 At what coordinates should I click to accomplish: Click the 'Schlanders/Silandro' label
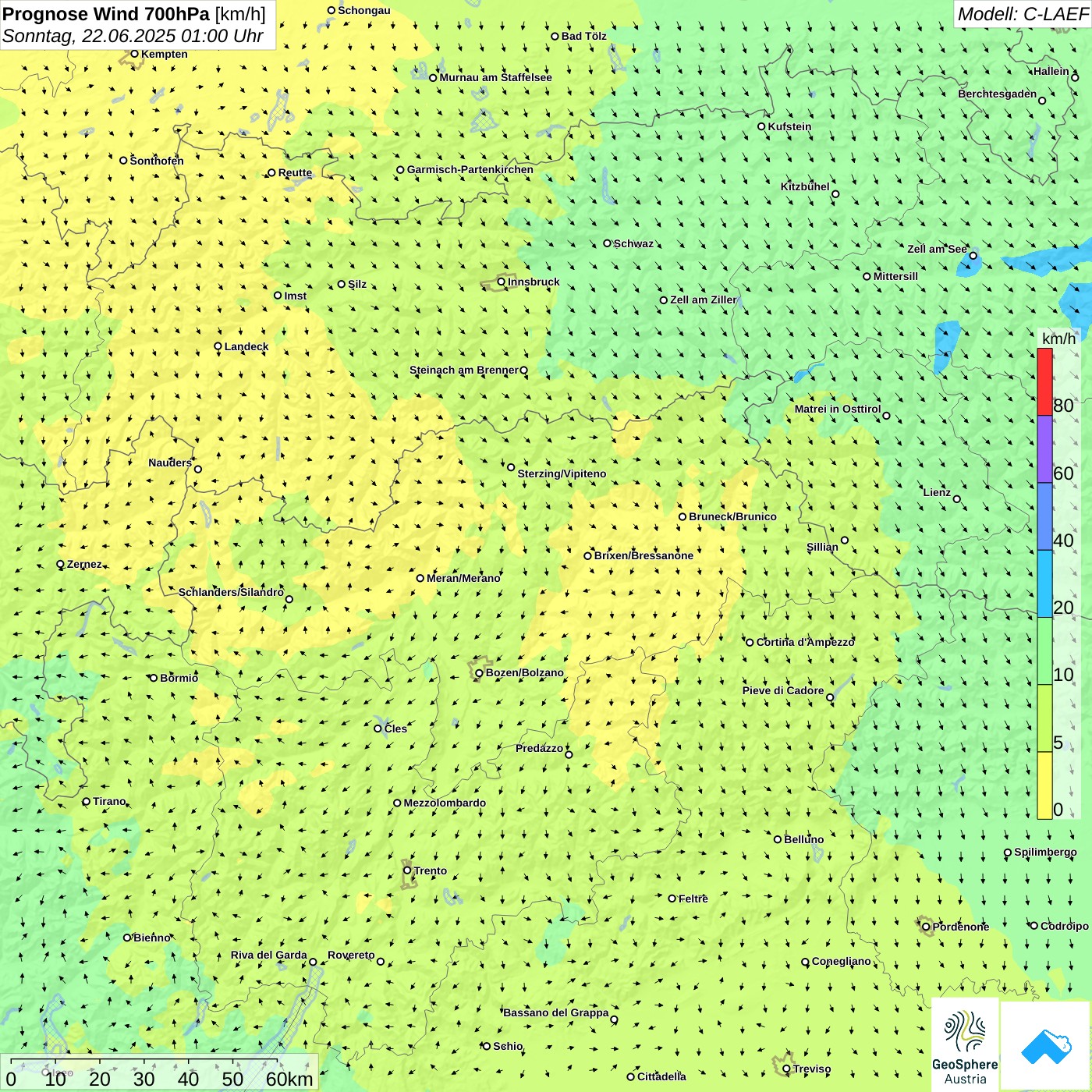point(231,592)
